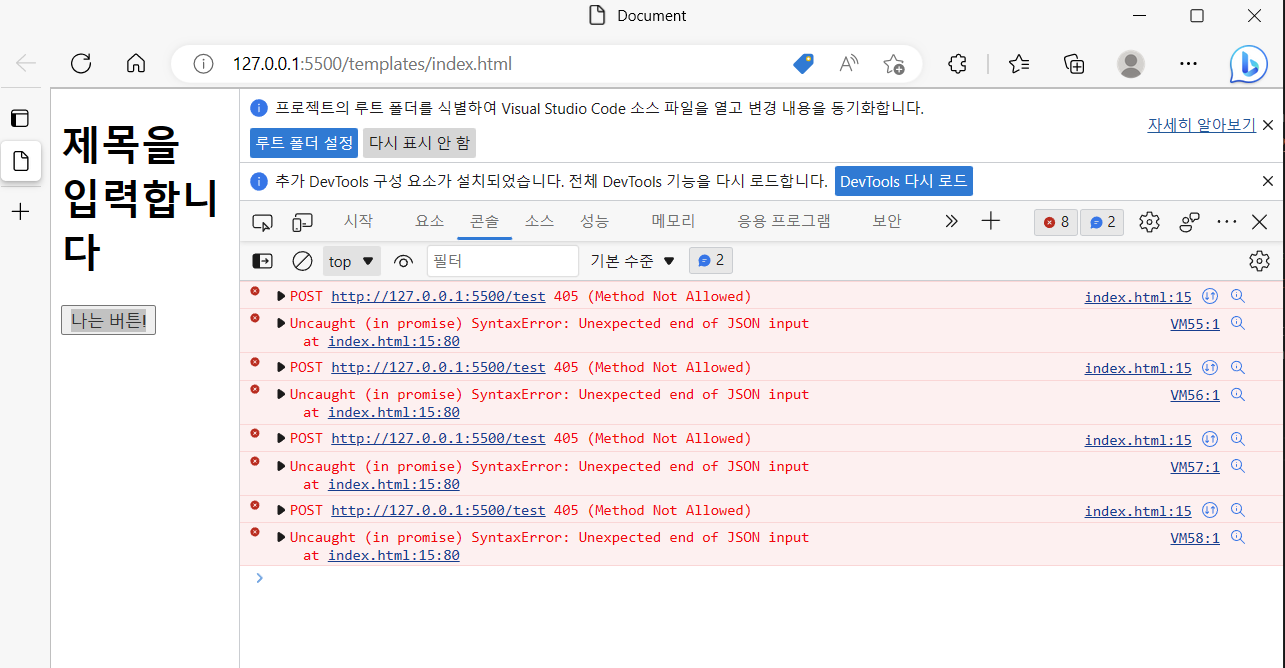Activate the Read Aloud icon
The height and width of the screenshot is (668, 1285).
[x=849, y=64]
